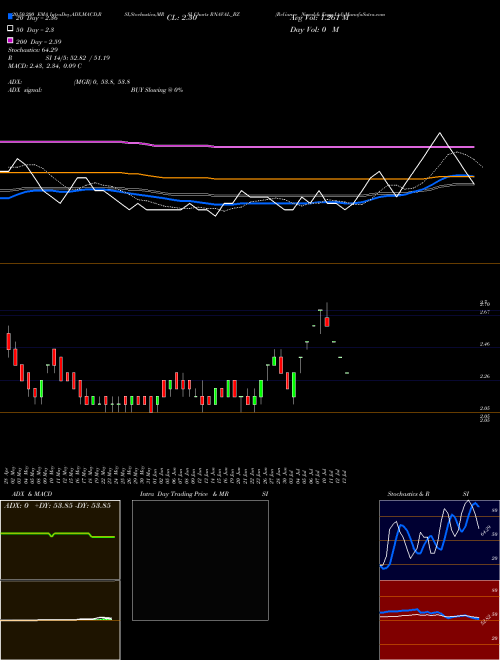The height and width of the screenshot is (660, 500).
Task: Click the 'ADX signal:' label
Action: point(25,90)
